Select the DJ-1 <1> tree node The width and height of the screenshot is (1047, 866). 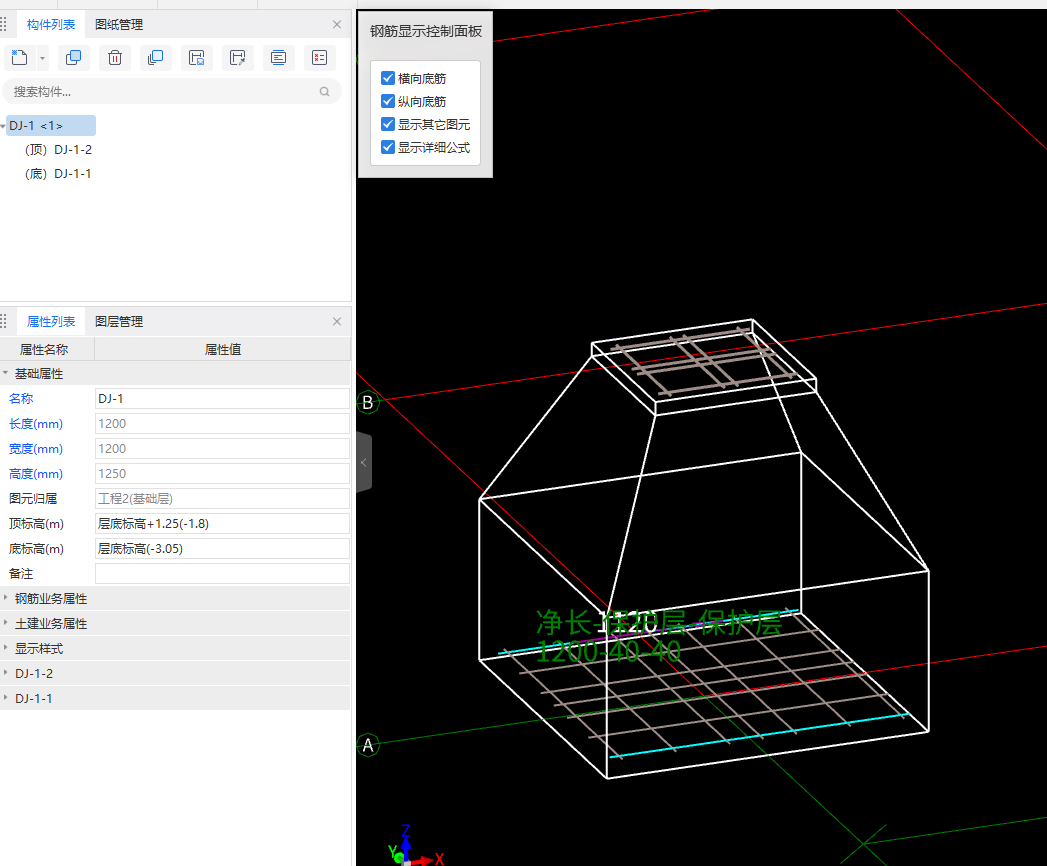coord(51,126)
